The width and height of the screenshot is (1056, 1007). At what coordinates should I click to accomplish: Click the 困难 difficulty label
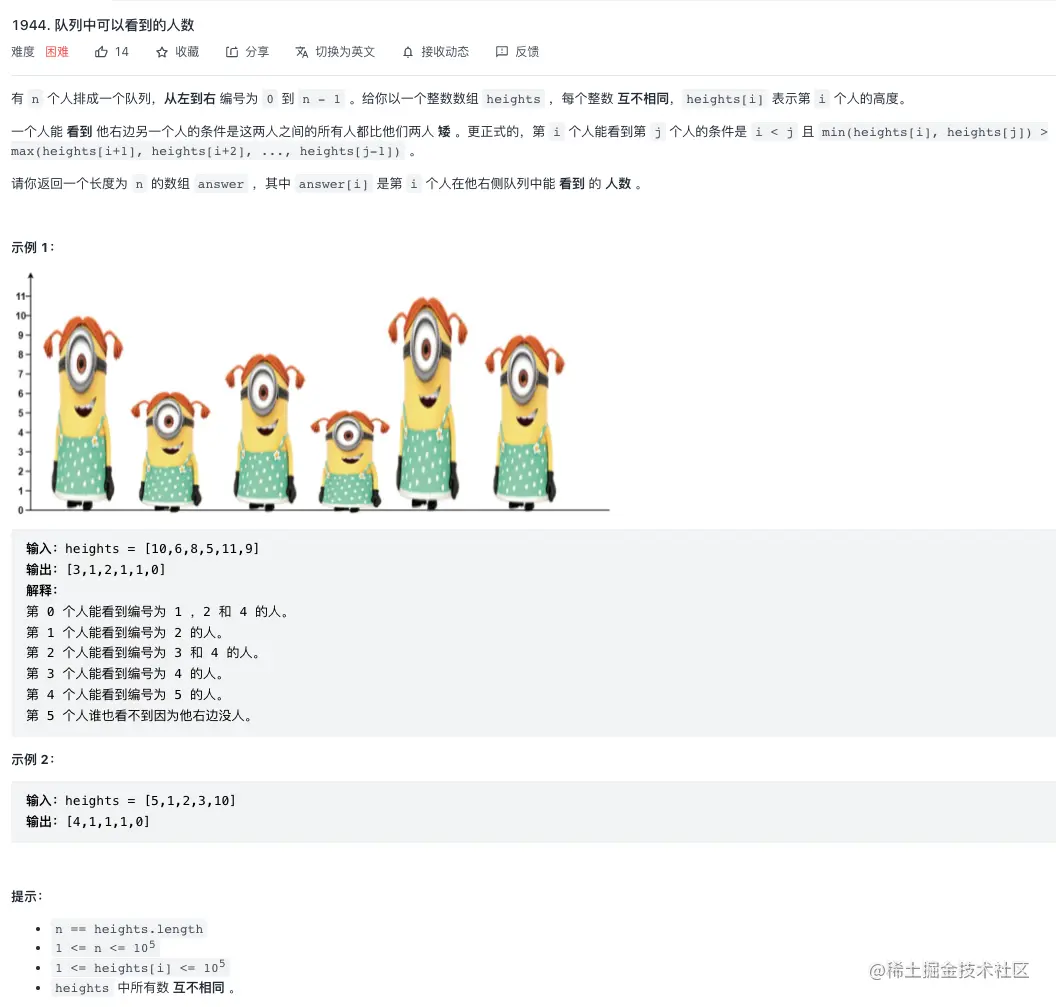[57, 52]
